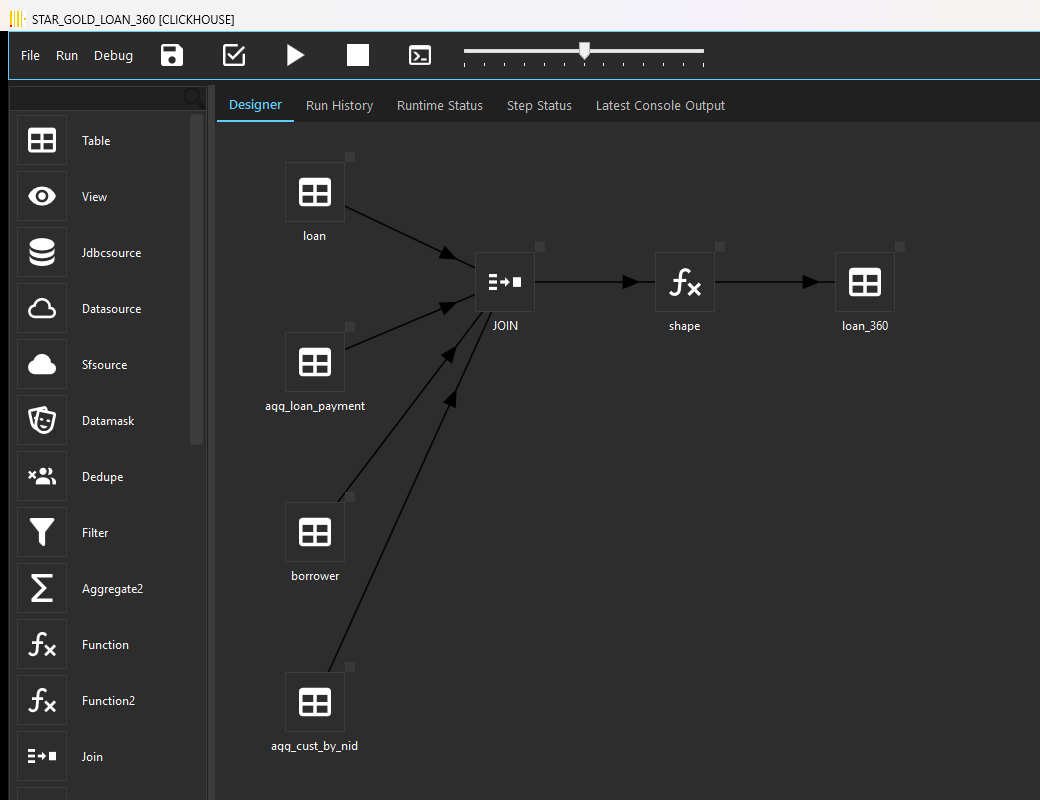
Task: Select the Table component icon in palette
Action: pyautogui.click(x=42, y=140)
